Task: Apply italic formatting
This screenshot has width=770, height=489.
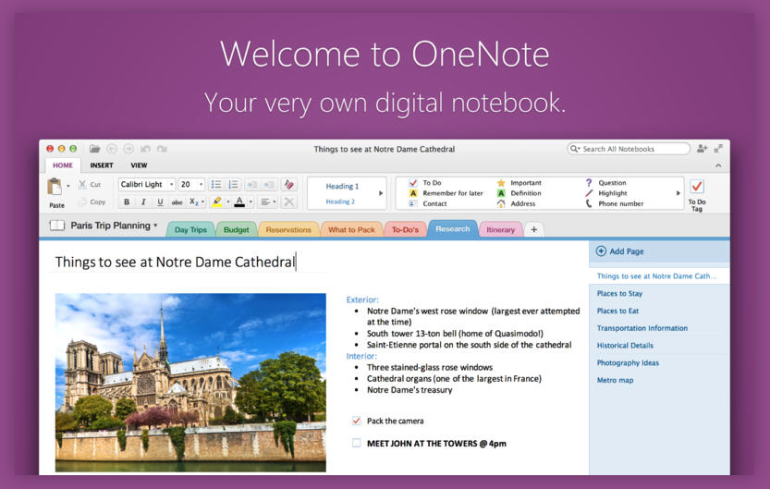Action: click(x=143, y=202)
